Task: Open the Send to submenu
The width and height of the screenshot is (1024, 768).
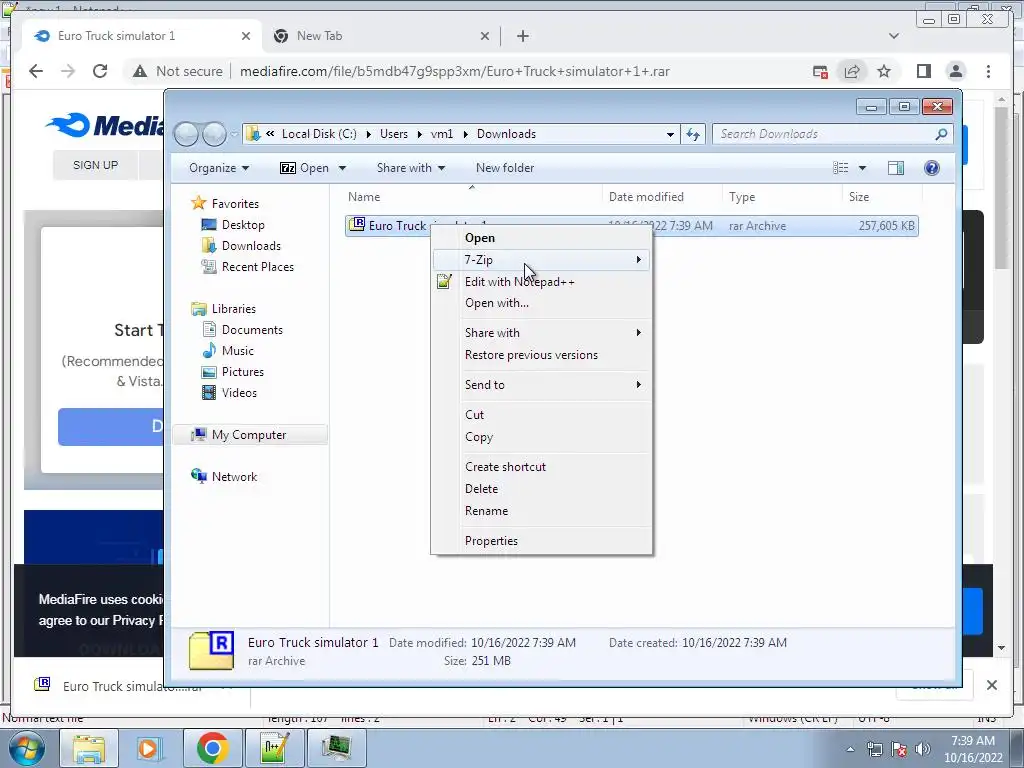Action: pos(541,385)
